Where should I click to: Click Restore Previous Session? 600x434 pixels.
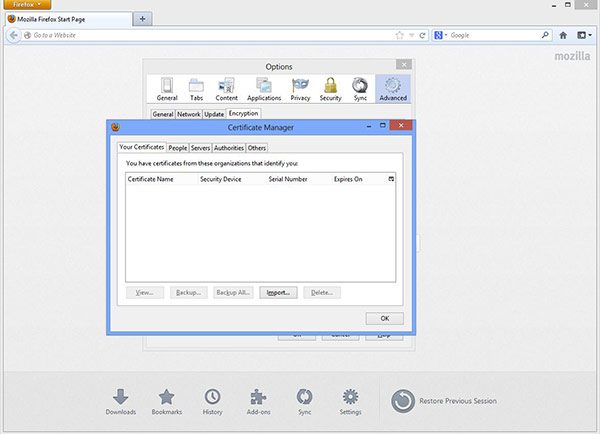click(x=443, y=401)
